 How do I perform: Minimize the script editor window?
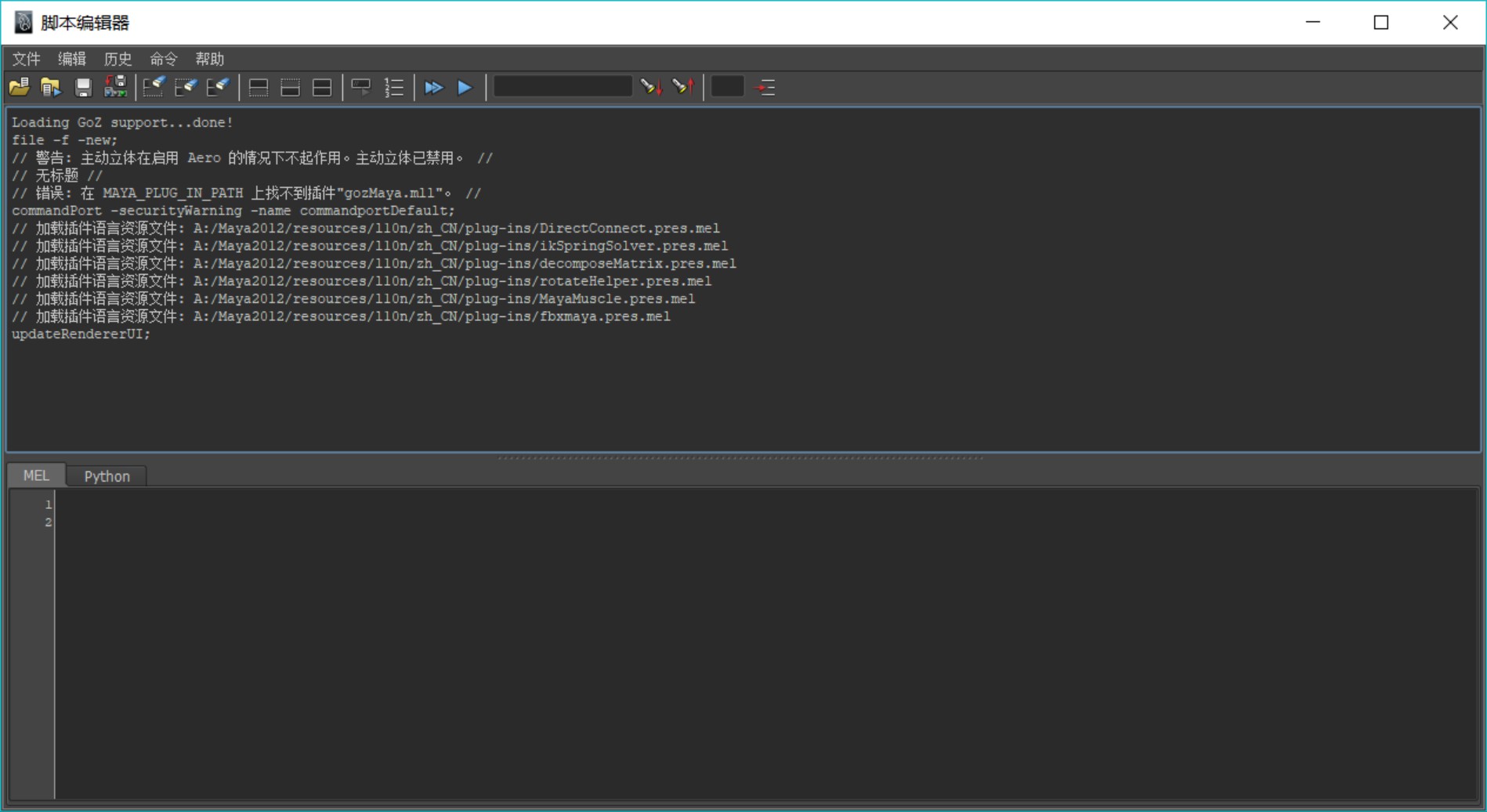1313,22
